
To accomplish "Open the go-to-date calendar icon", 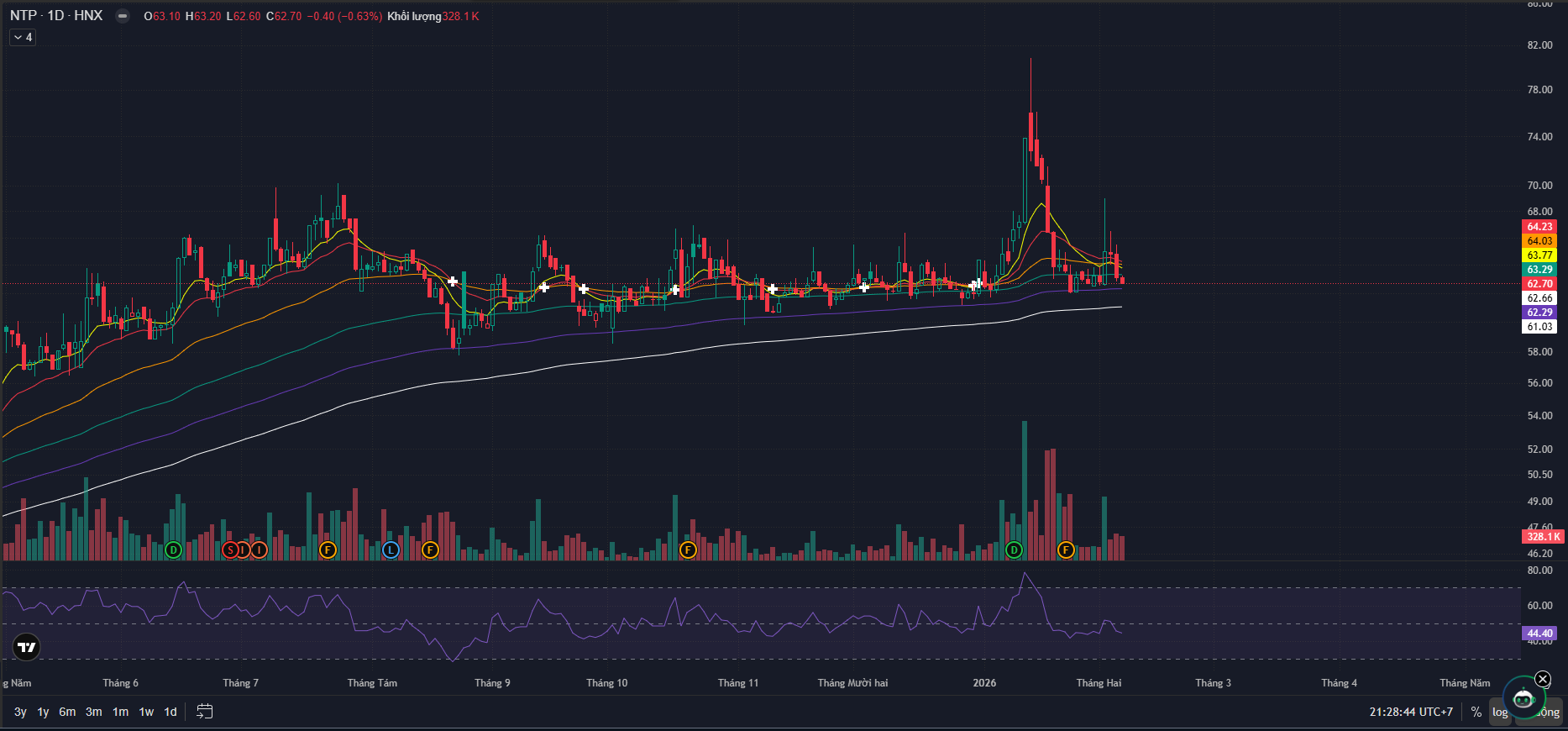I will pos(204,712).
